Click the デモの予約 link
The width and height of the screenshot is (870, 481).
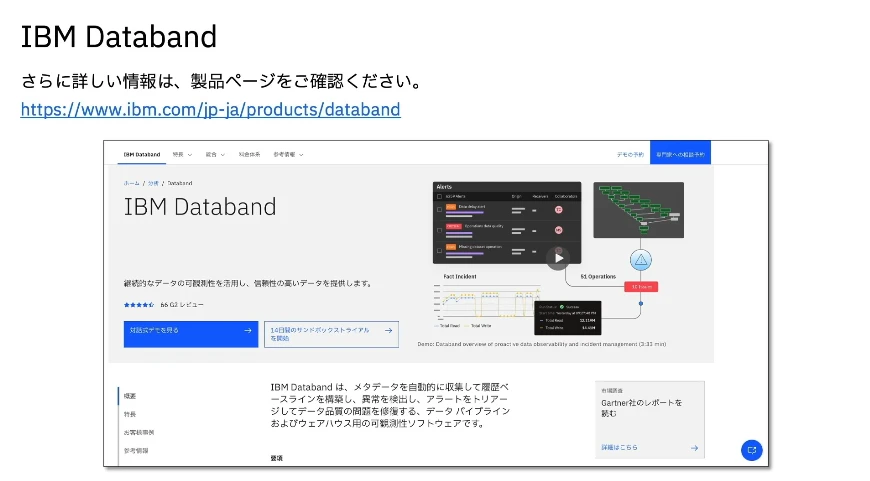(x=630, y=155)
